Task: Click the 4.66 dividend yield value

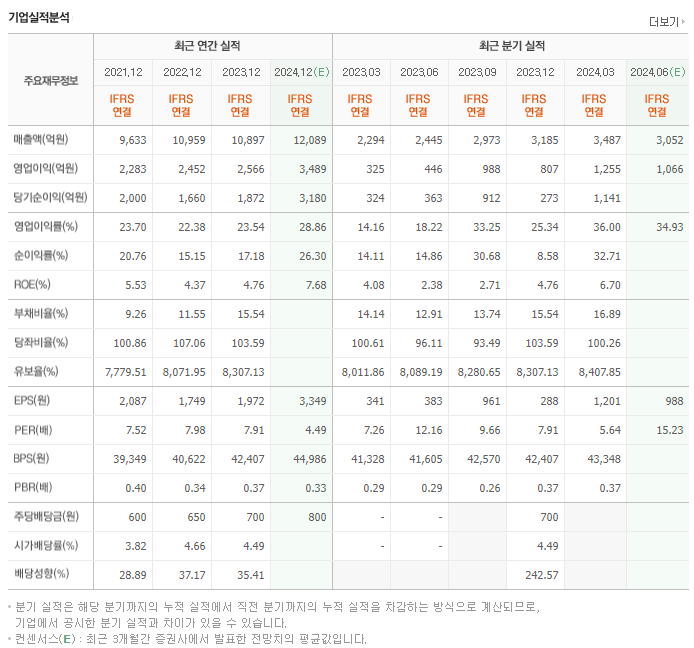Action: pos(195,546)
